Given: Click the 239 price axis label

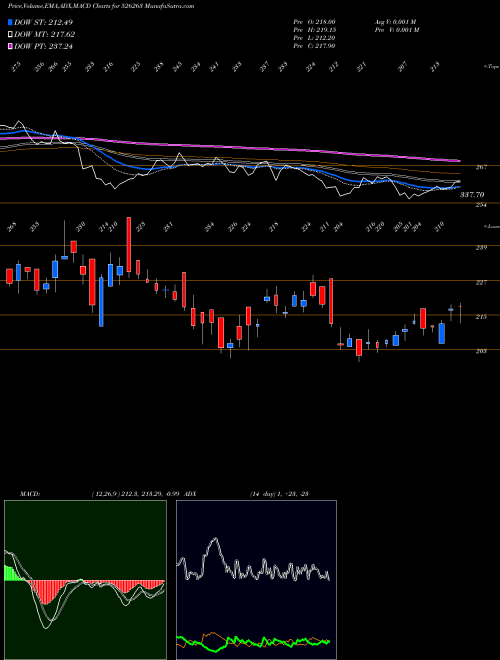Looking at the screenshot, I should 481,248.
